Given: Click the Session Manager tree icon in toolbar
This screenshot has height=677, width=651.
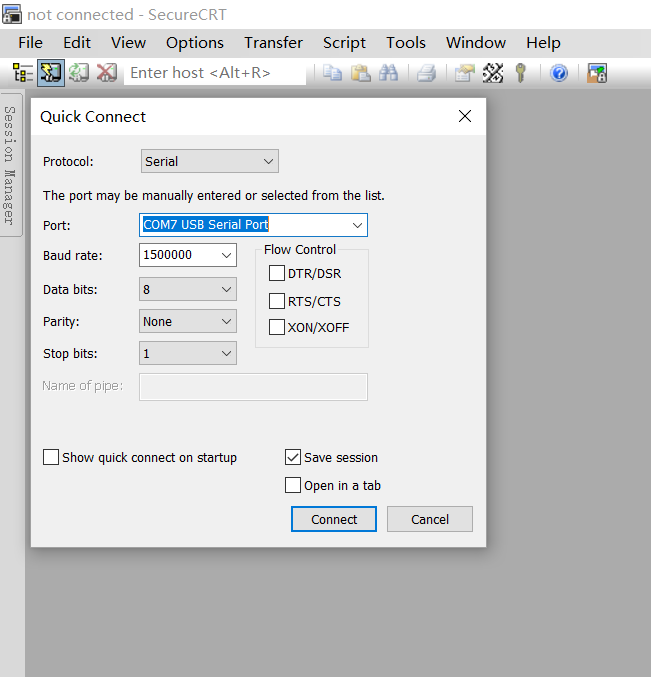Looking at the screenshot, I should click(x=23, y=73).
